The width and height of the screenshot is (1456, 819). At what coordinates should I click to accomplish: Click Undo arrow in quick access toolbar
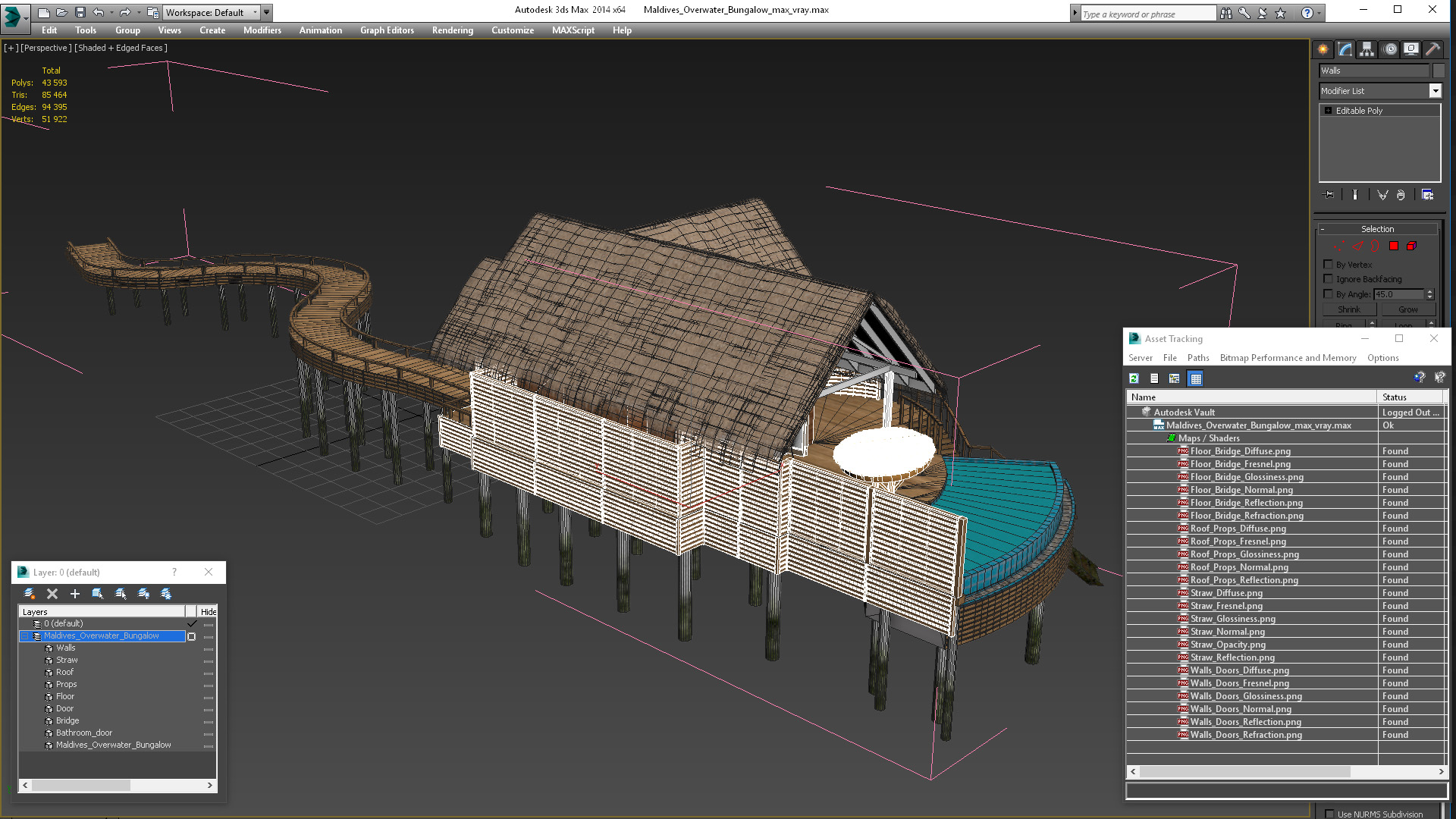(x=98, y=12)
